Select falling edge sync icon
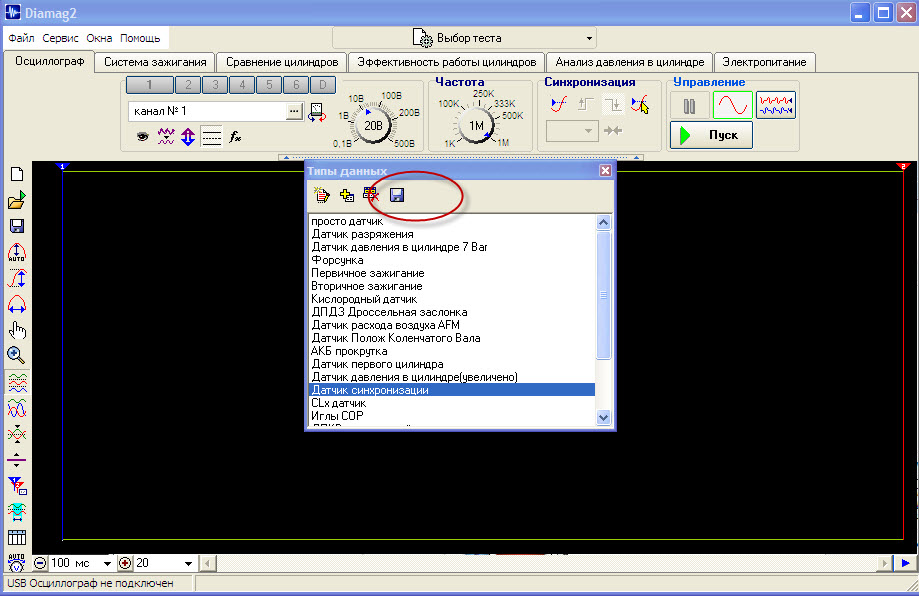 tap(613, 105)
